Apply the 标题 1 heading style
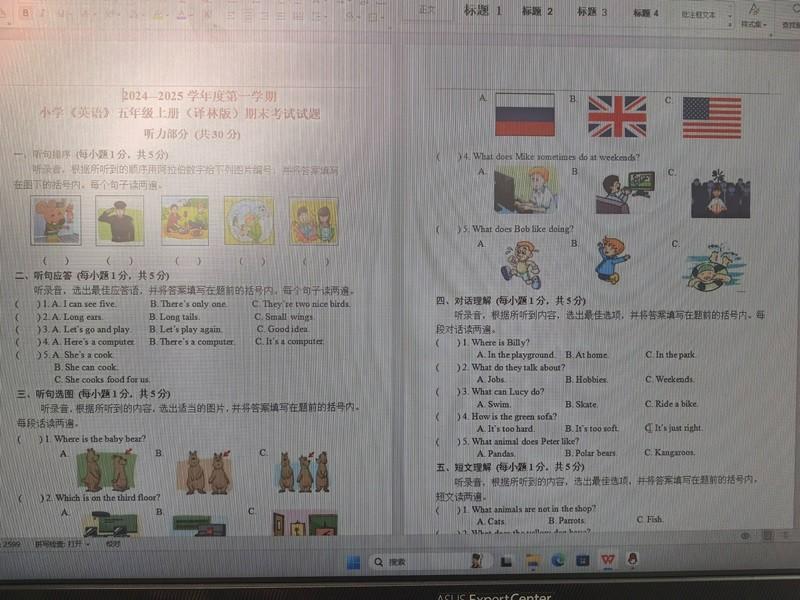 point(483,11)
